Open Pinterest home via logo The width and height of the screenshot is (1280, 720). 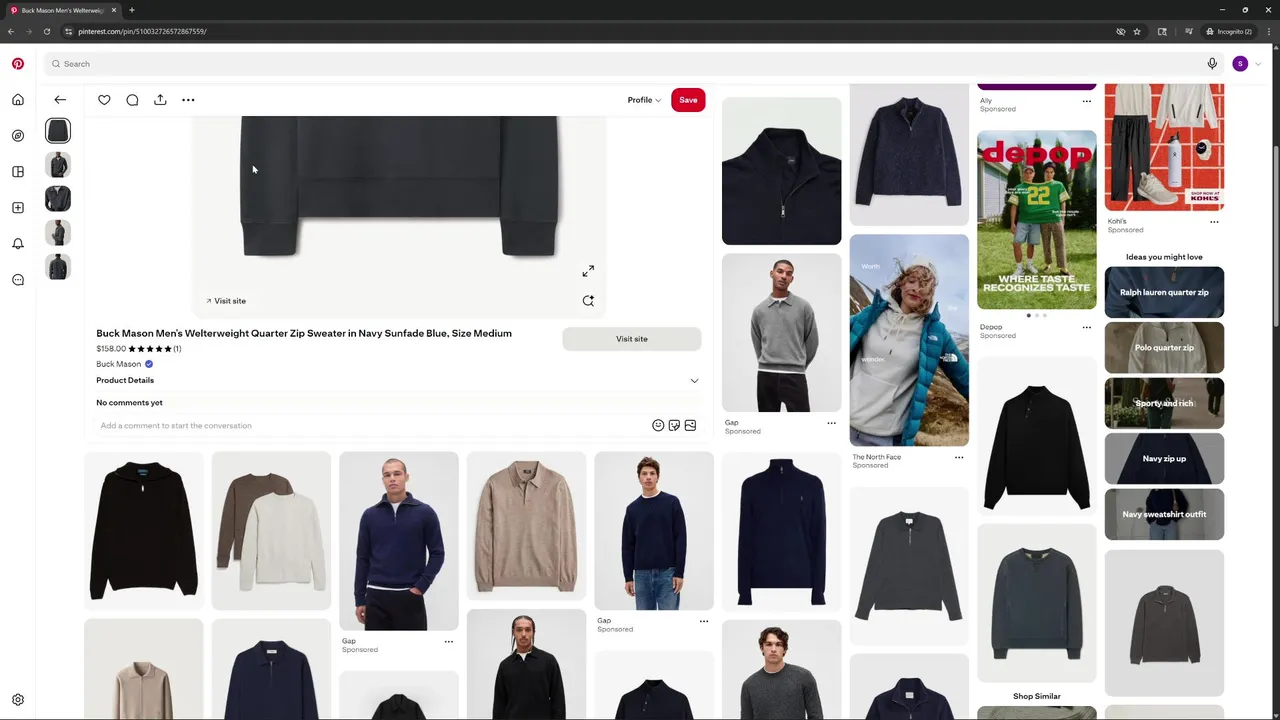coord(18,64)
